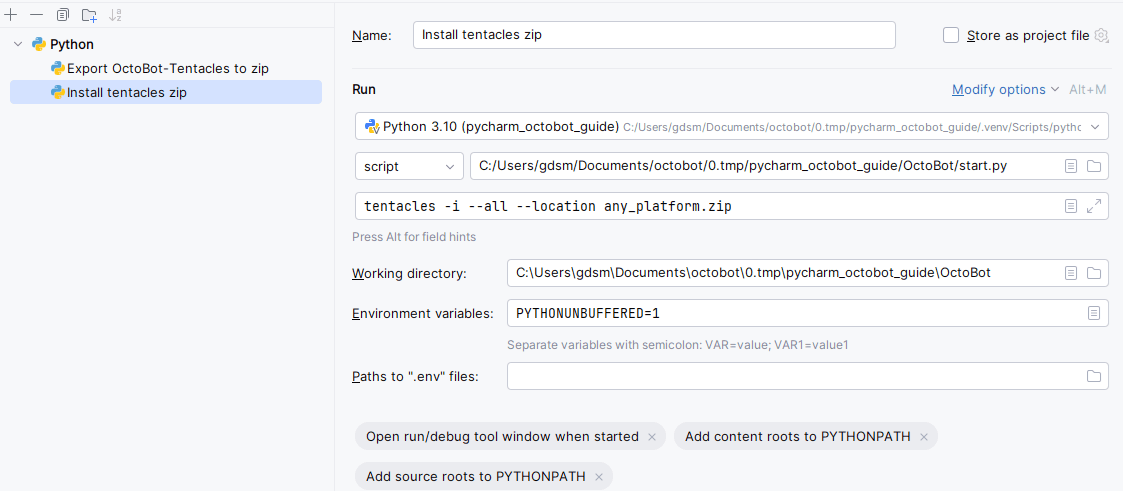
Task: Add new configuration with plus icon
Action: (11, 14)
